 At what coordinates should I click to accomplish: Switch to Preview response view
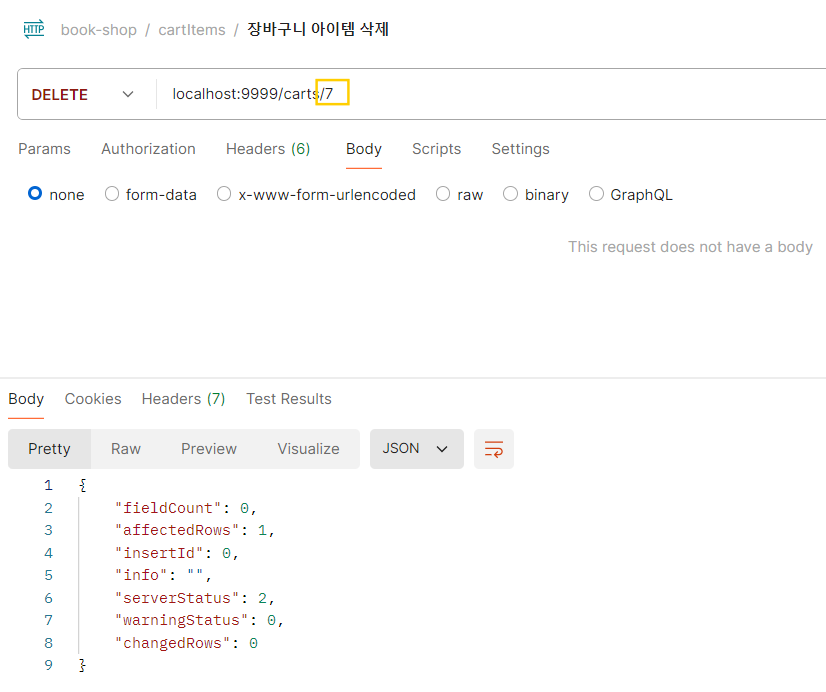pos(209,449)
